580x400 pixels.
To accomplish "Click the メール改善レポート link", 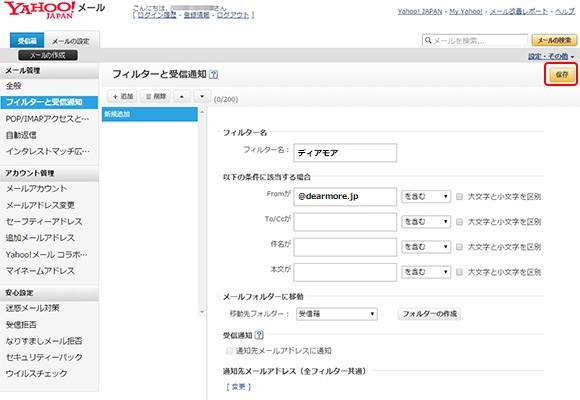I will pos(519,11).
